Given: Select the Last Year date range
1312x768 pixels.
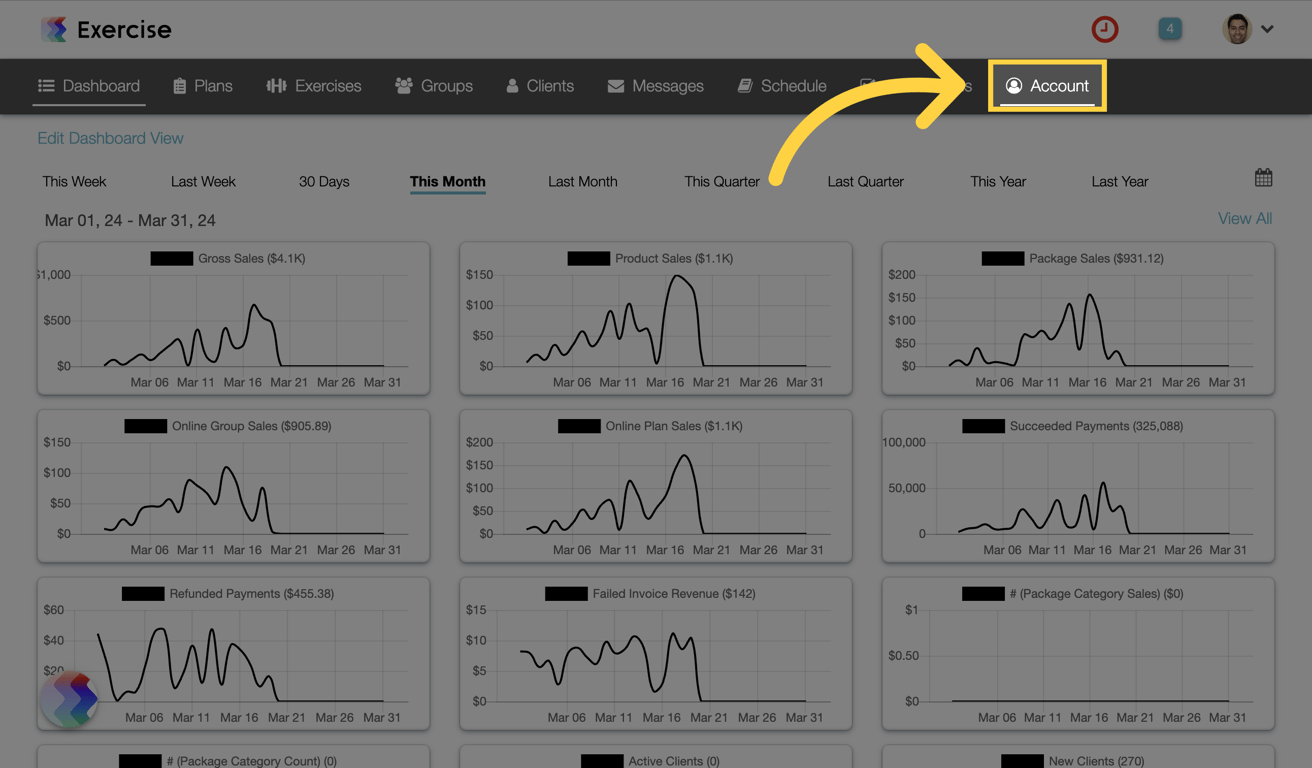Looking at the screenshot, I should point(1120,181).
